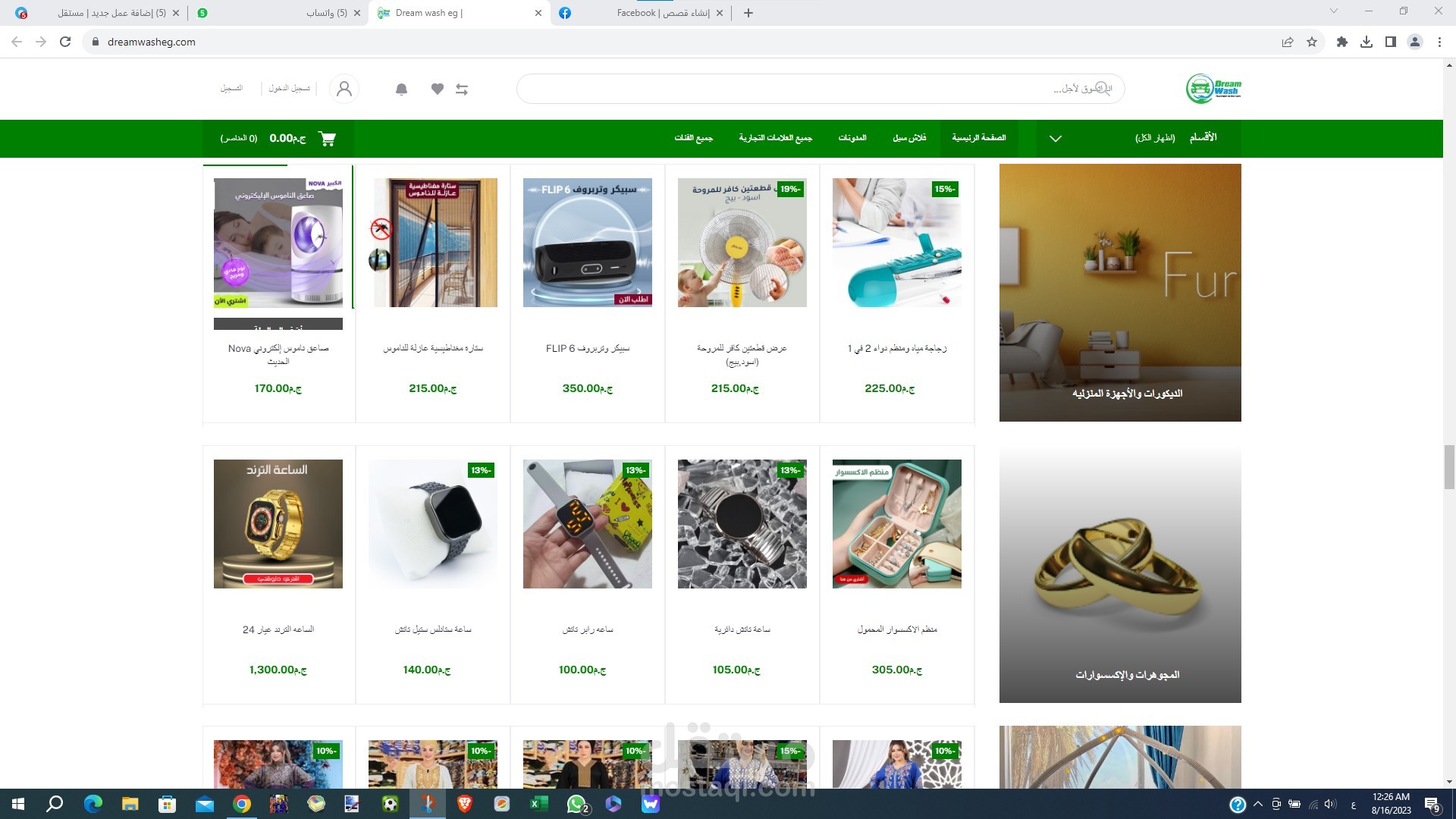Open Chrome three-dot menu
Image resolution: width=1456 pixels, height=819 pixels.
[x=1439, y=42]
